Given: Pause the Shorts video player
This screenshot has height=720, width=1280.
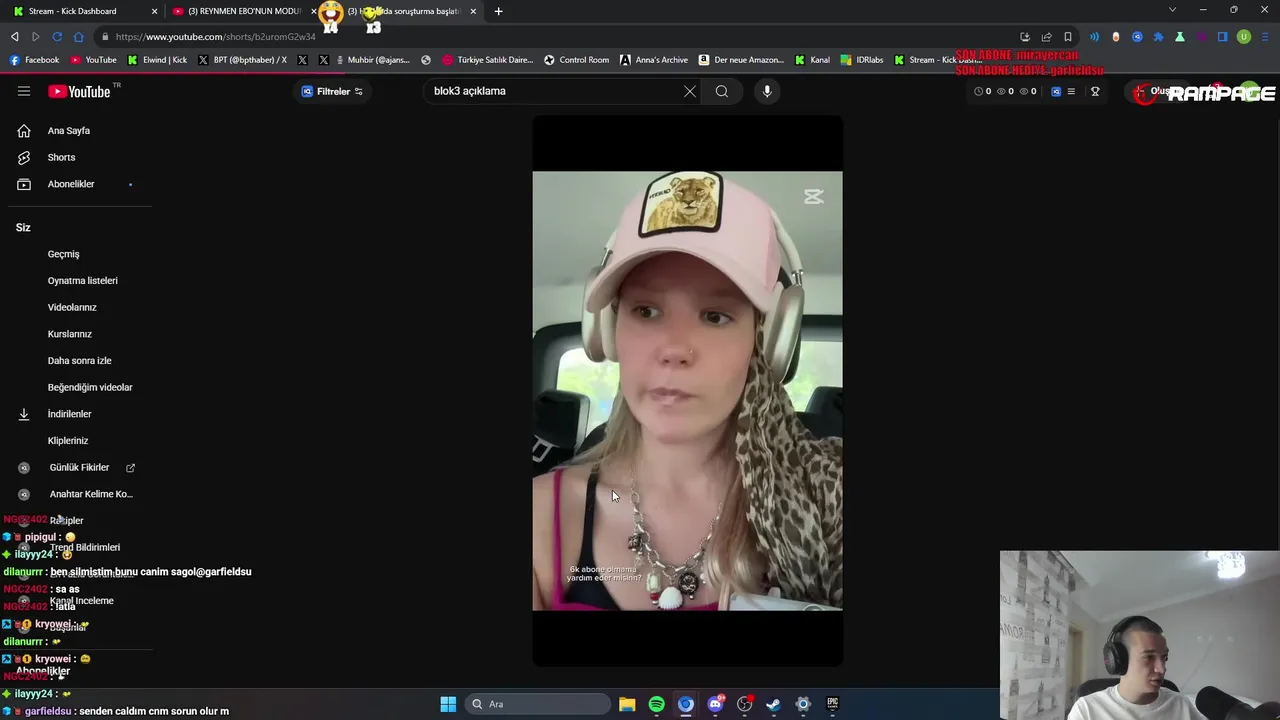Looking at the screenshot, I should pyautogui.click(x=687, y=391).
